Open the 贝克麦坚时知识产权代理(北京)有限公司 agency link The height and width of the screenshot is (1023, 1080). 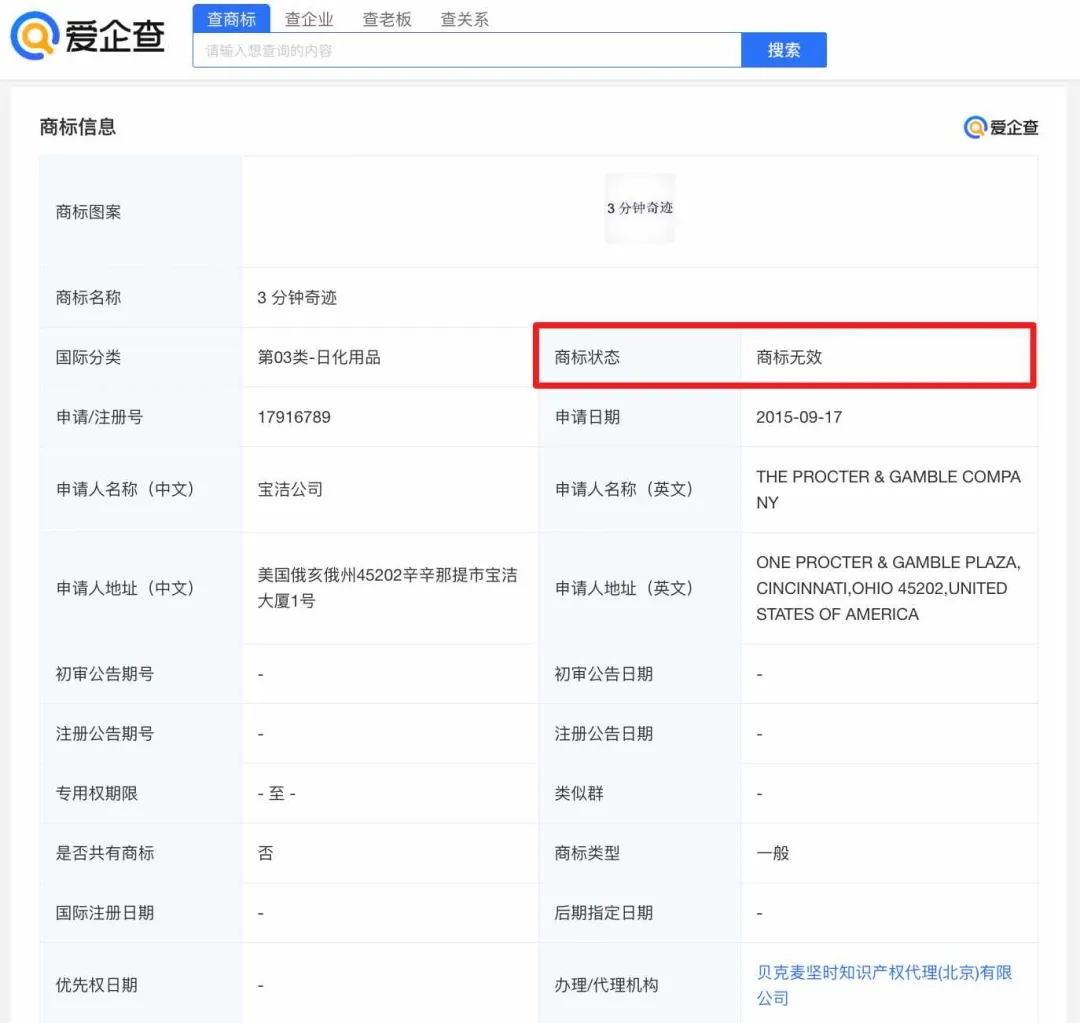(884, 985)
